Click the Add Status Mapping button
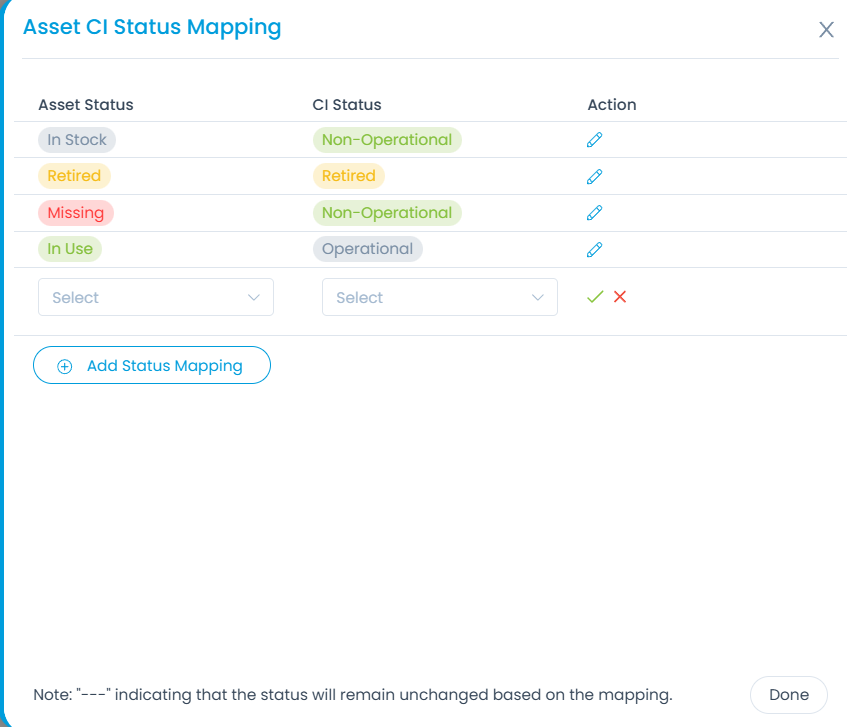This screenshot has height=727, width=857. pos(151,365)
